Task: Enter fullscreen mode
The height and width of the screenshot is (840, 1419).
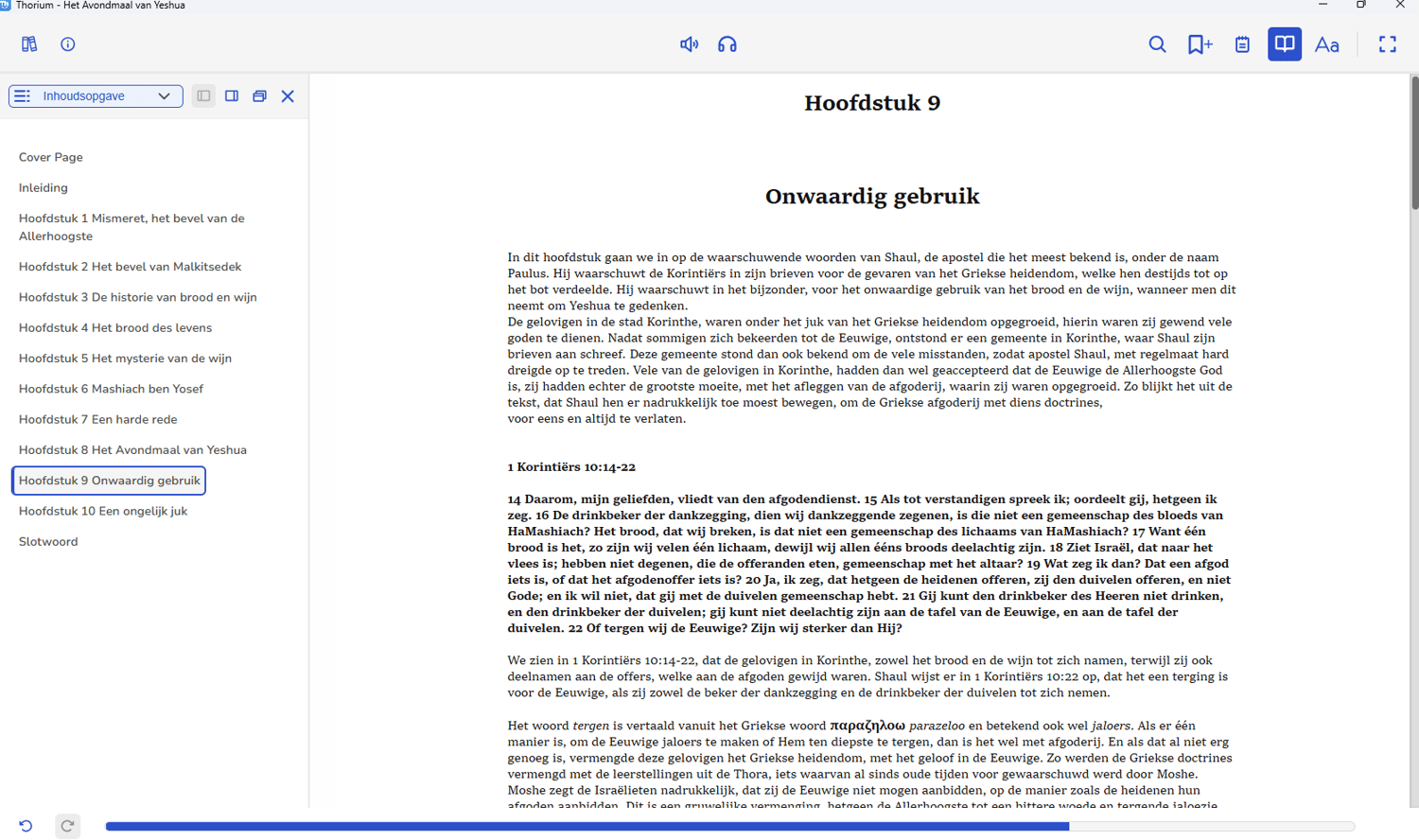Action: point(1388,44)
